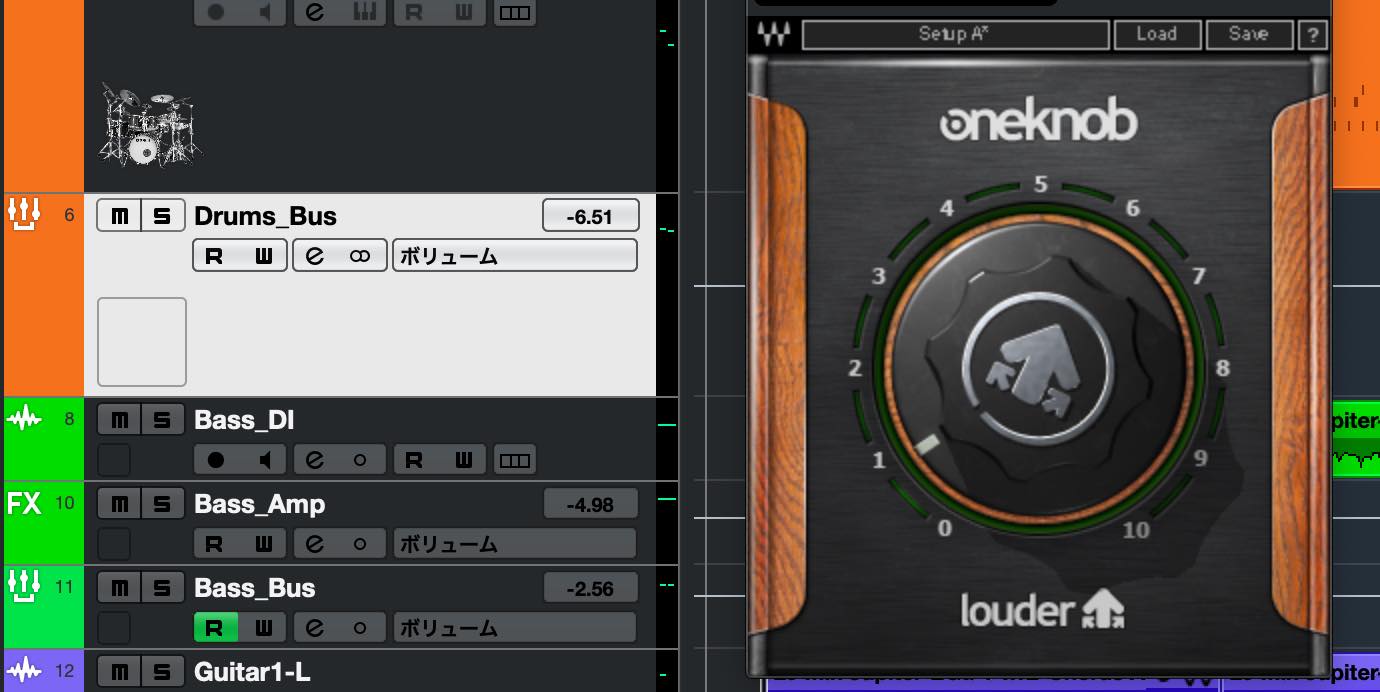Click the -2.56 volume value on Bass_Bus
This screenshot has height=692, width=1380.
point(590,588)
